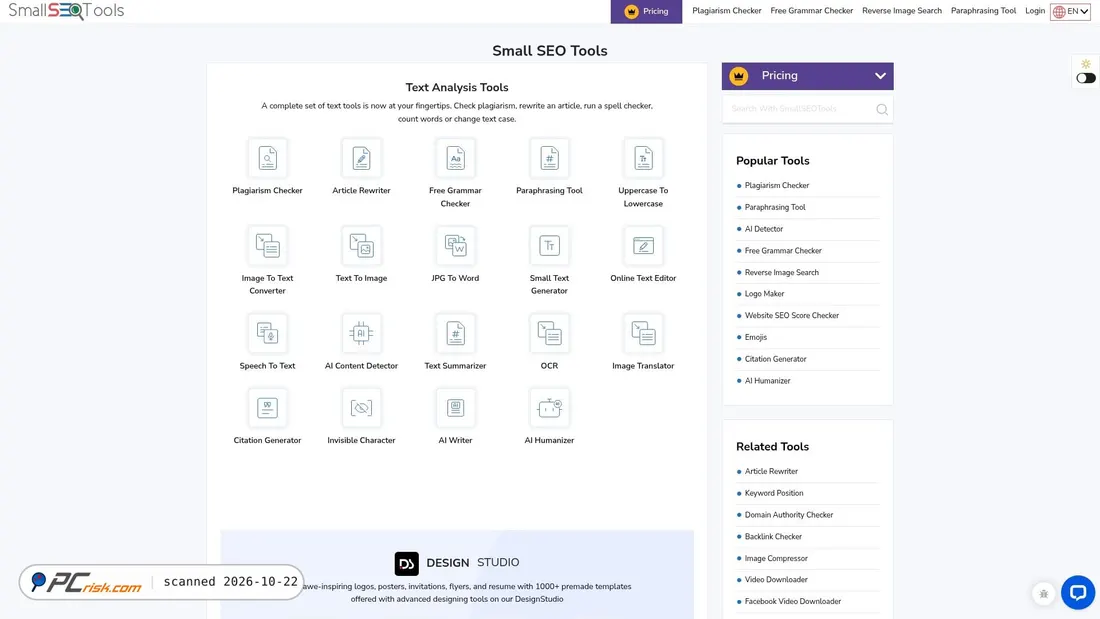Click the Text Analysis Tools heading
Image resolution: width=1100 pixels, height=619 pixels.
coord(457,87)
